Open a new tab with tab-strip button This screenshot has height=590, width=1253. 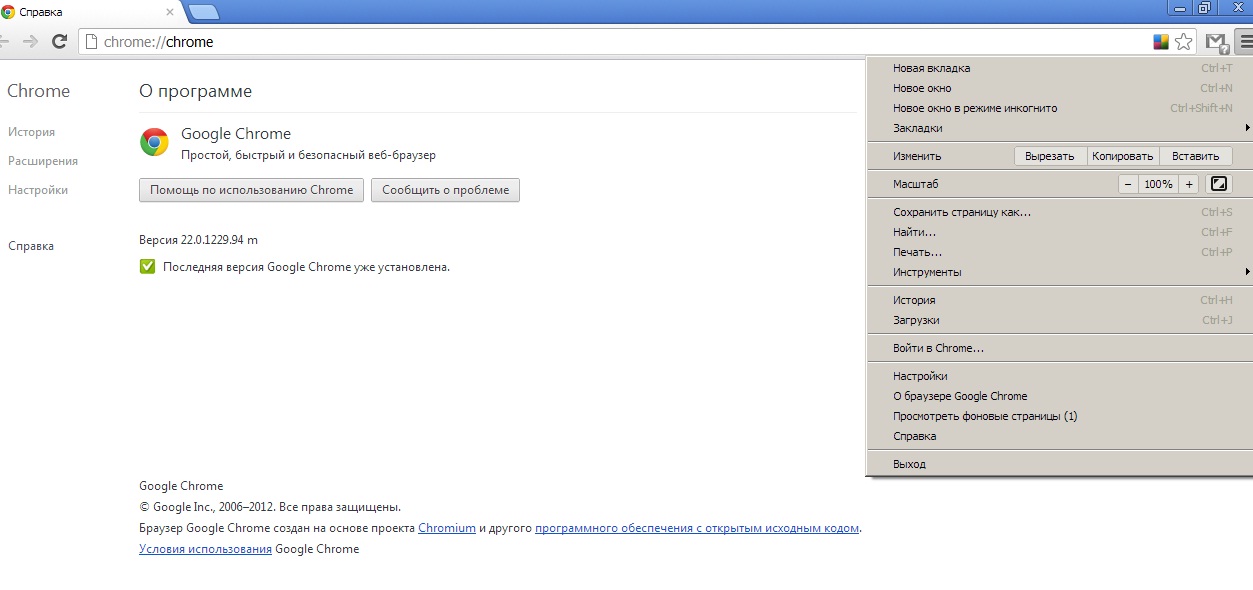click(x=203, y=12)
